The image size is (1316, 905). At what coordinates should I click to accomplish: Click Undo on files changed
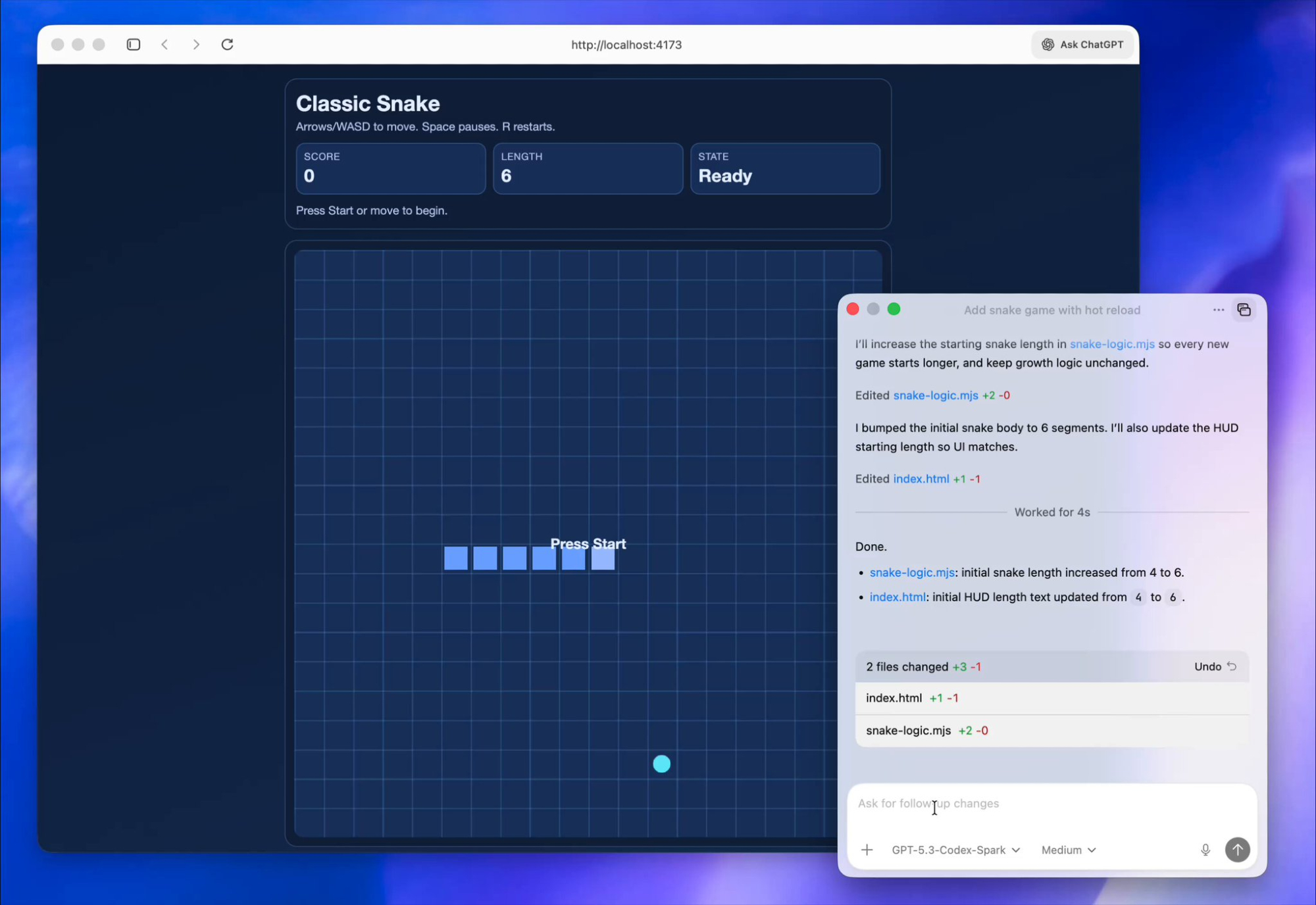click(1215, 666)
